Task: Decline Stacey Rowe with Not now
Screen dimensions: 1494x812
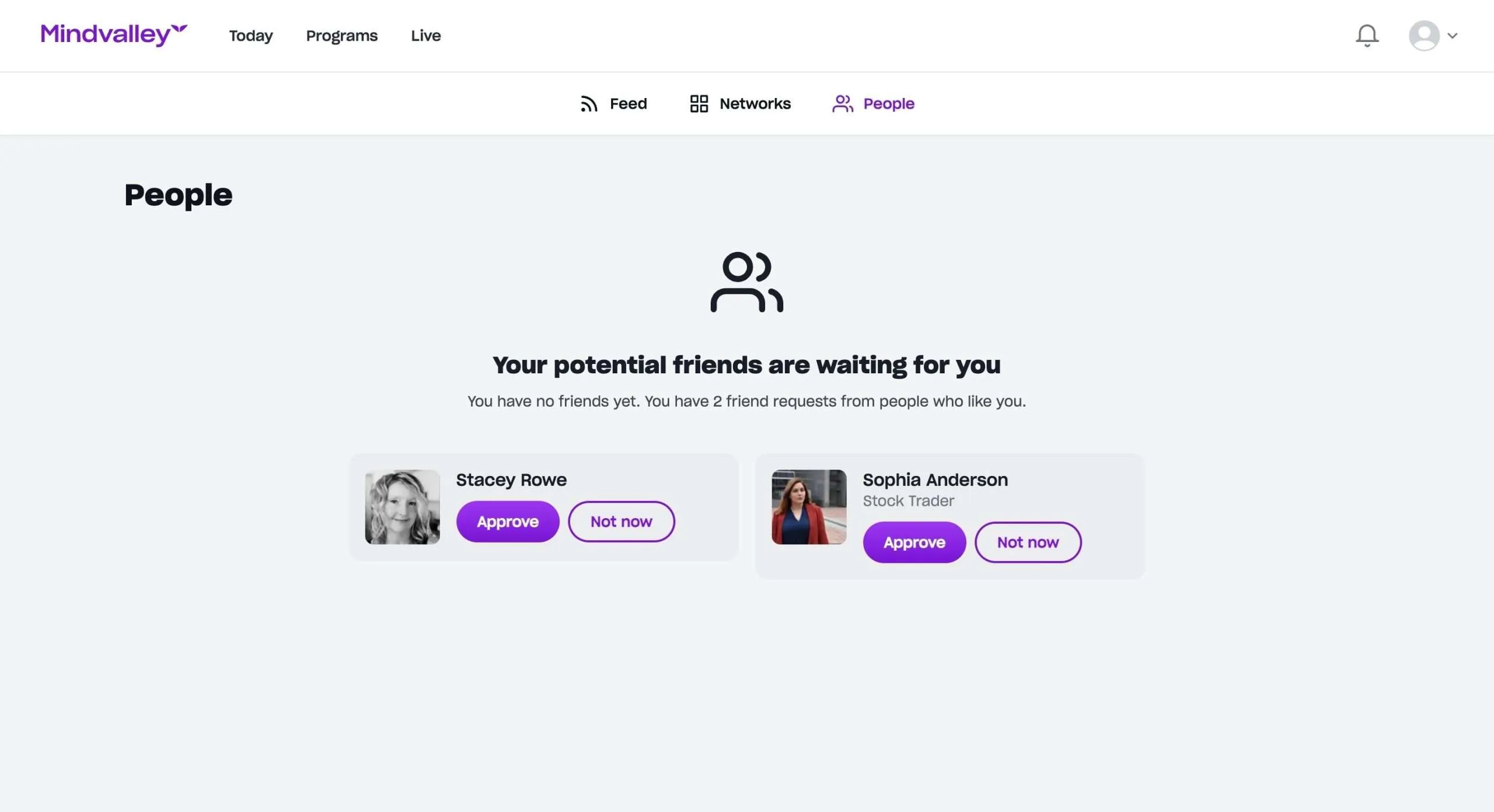Action: 622,521
